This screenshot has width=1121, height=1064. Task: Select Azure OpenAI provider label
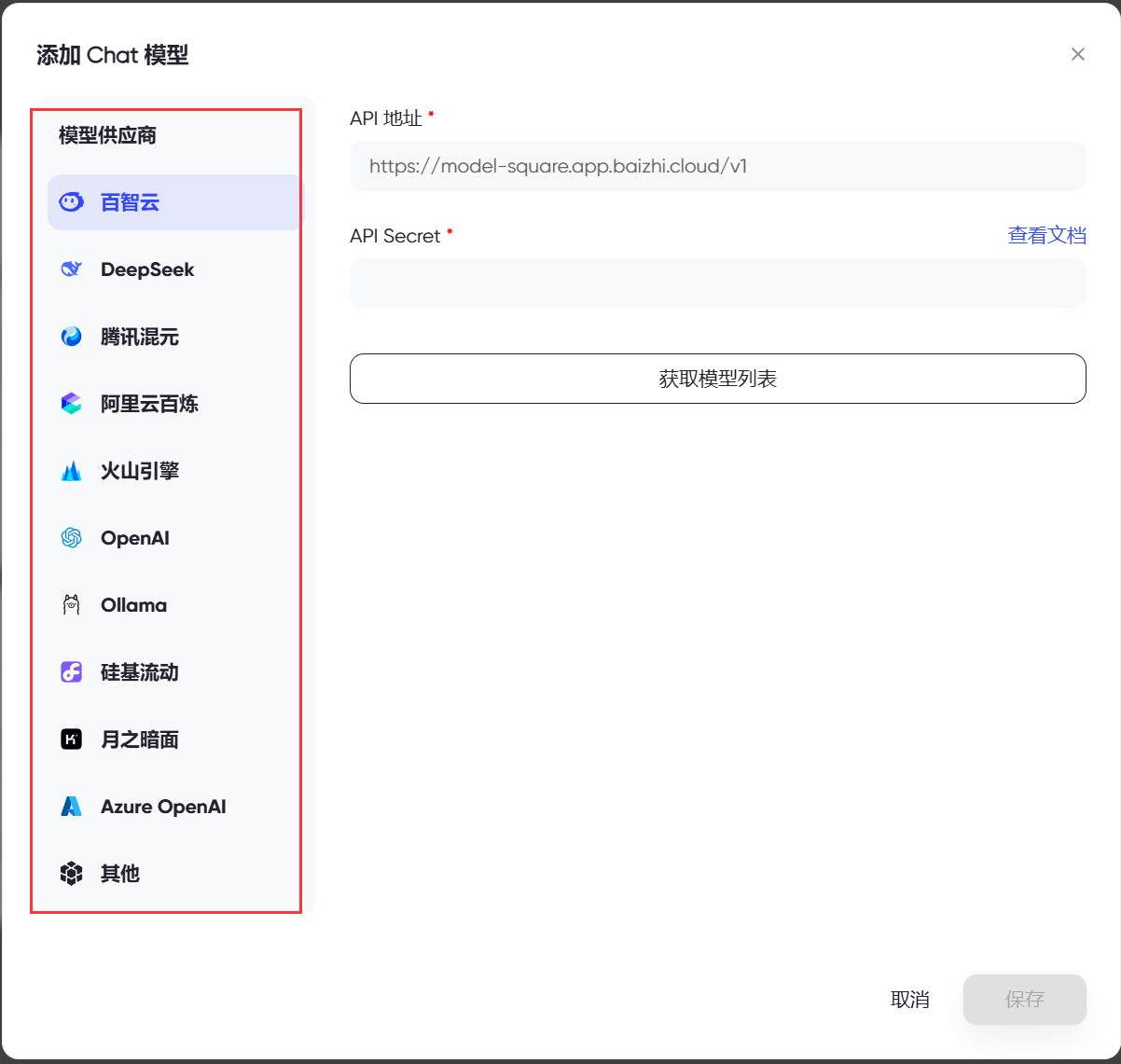tap(163, 807)
